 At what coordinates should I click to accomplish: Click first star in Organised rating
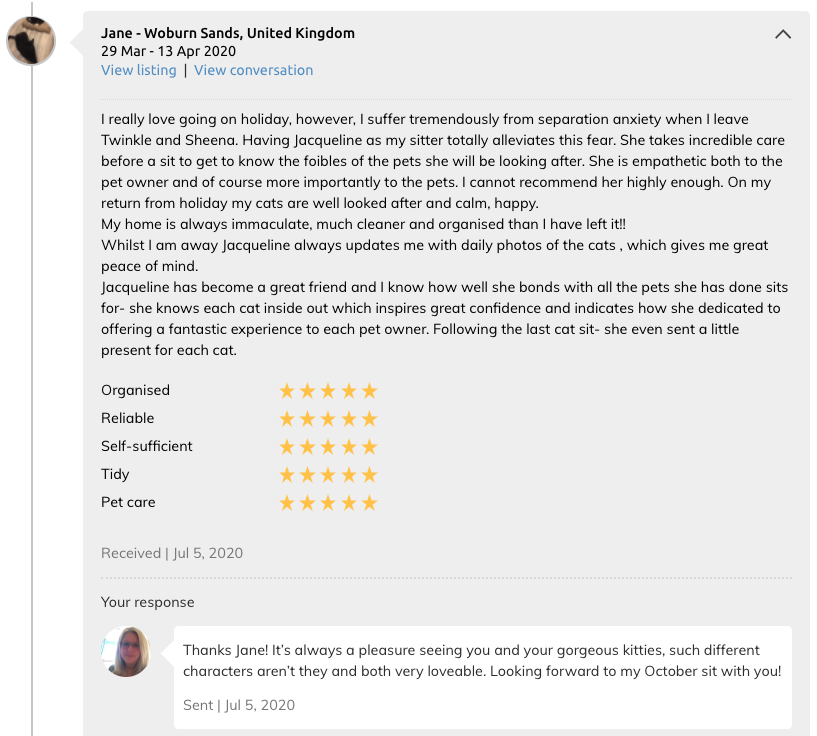287,391
